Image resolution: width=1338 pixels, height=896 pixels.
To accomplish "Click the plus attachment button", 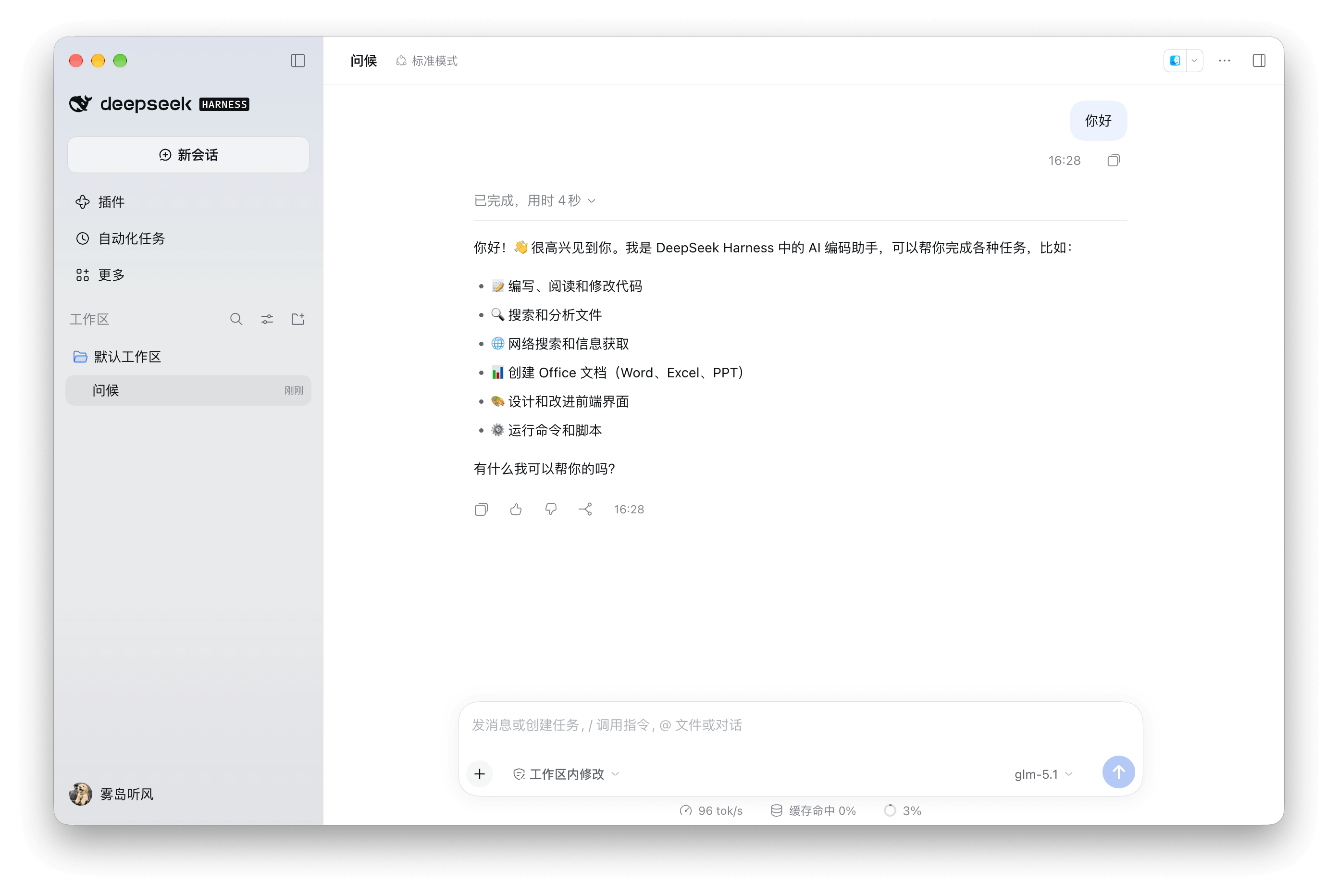I will click(479, 774).
